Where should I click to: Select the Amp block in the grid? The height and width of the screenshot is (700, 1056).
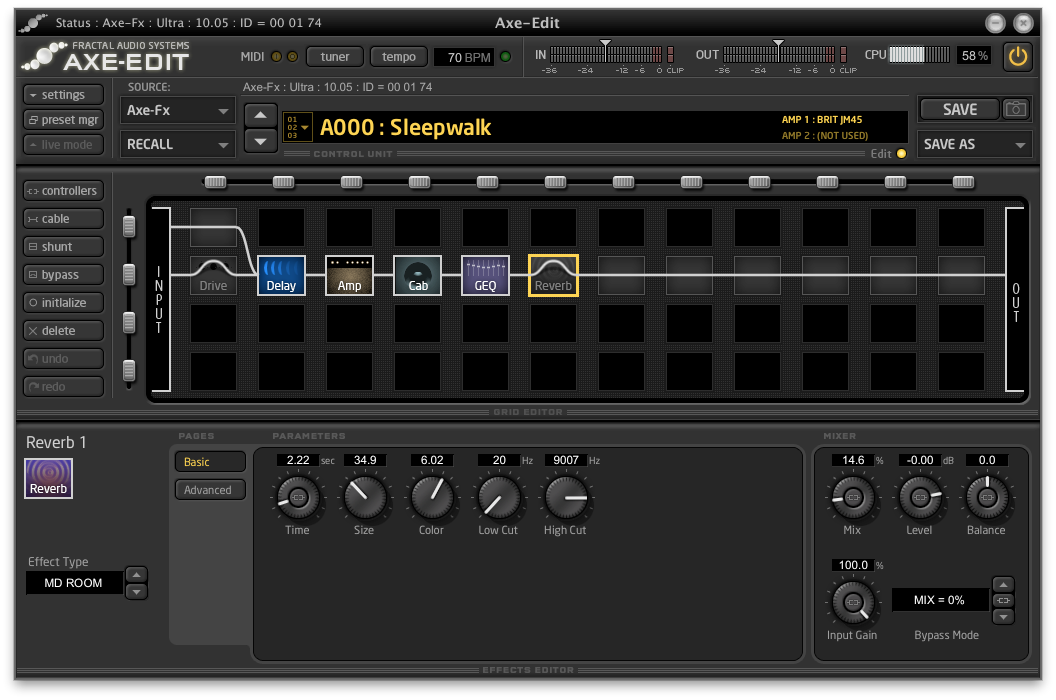[x=350, y=275]
